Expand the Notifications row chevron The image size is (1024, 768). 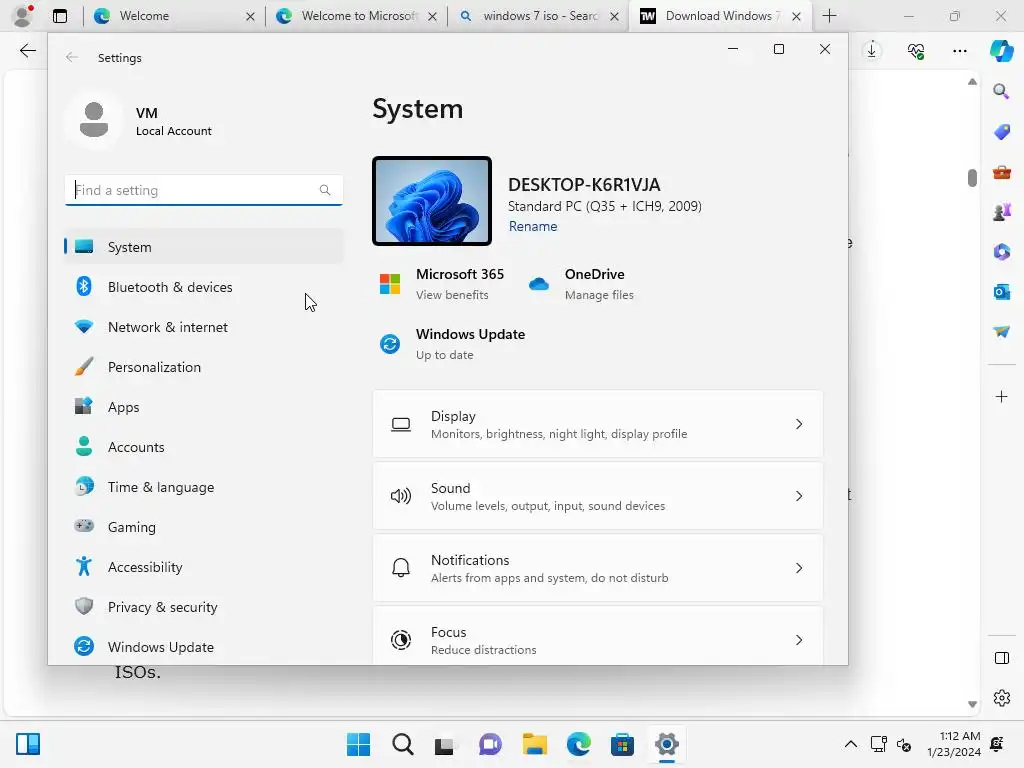(x=799, y=568)
